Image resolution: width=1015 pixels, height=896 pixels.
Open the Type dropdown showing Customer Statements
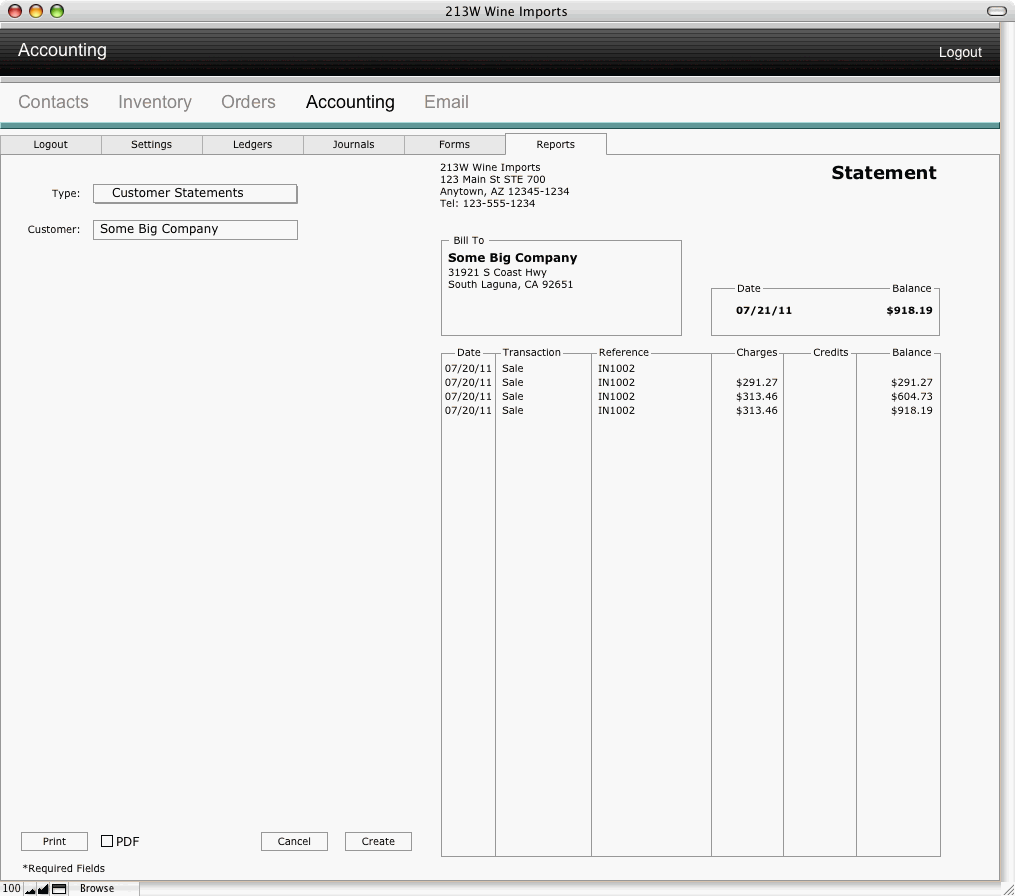coord(195,193)
